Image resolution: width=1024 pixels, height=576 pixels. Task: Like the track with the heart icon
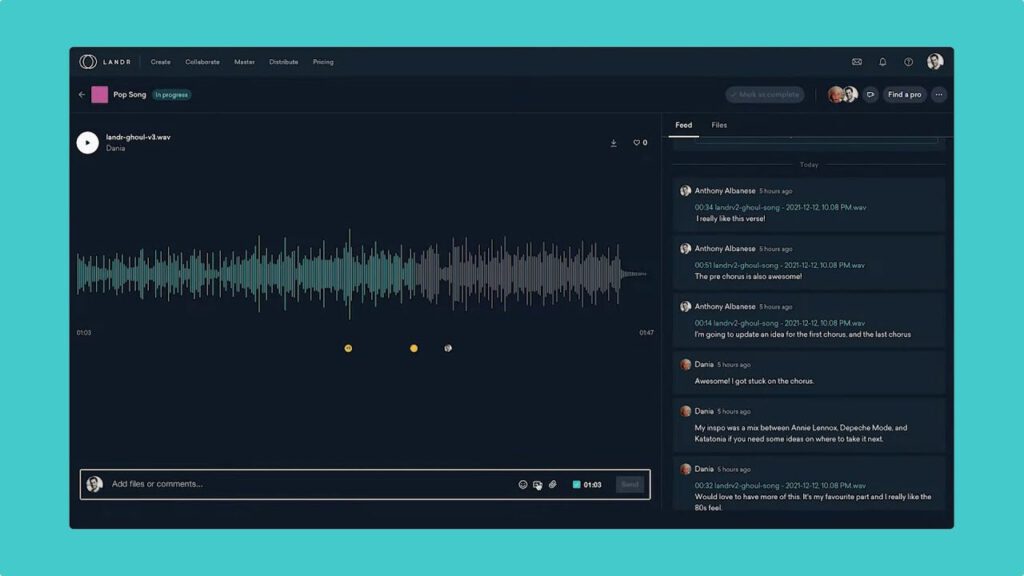636,143
